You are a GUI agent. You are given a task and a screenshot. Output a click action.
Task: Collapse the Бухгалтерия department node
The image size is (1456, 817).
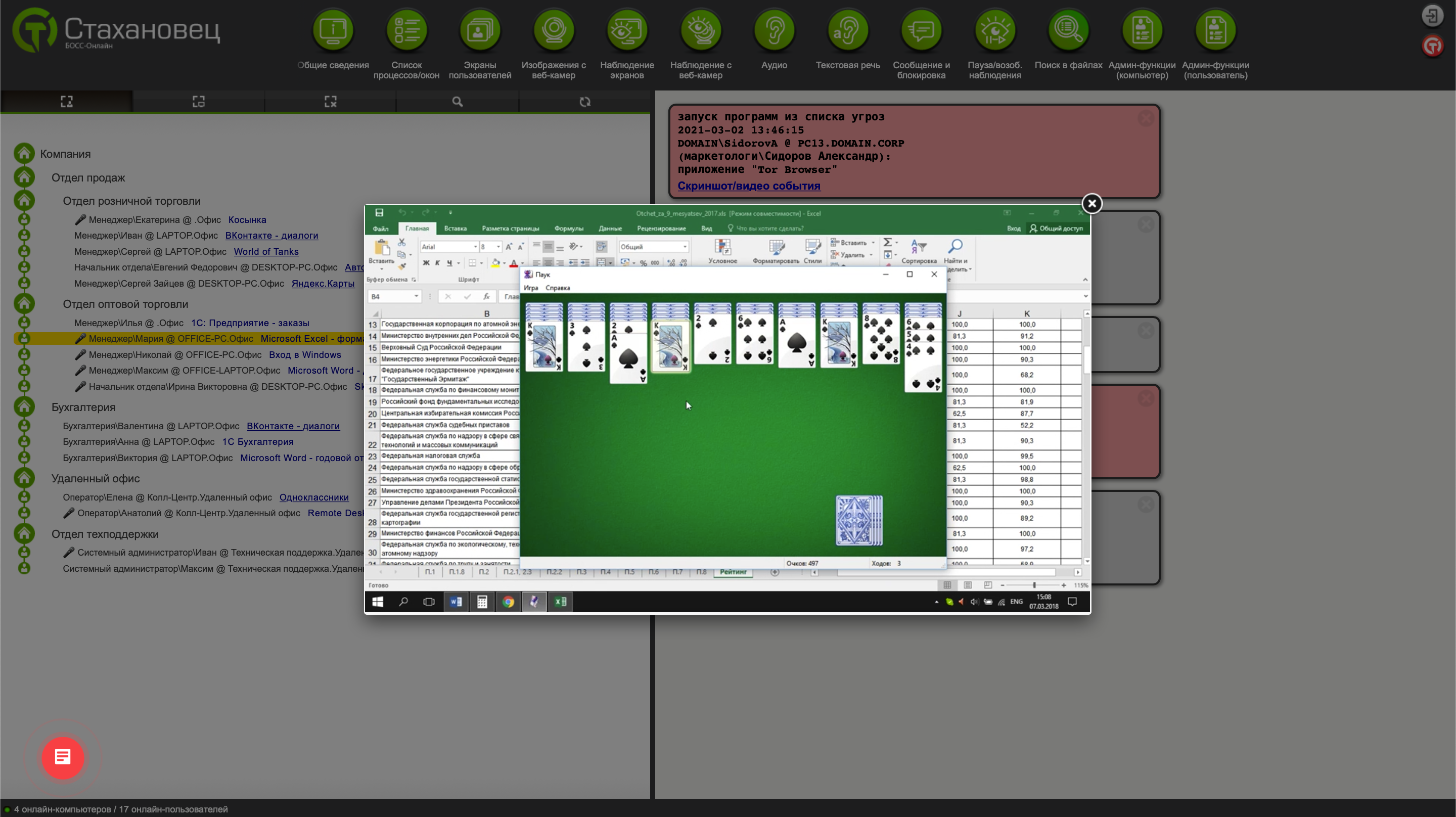click(x=24, y=406)
